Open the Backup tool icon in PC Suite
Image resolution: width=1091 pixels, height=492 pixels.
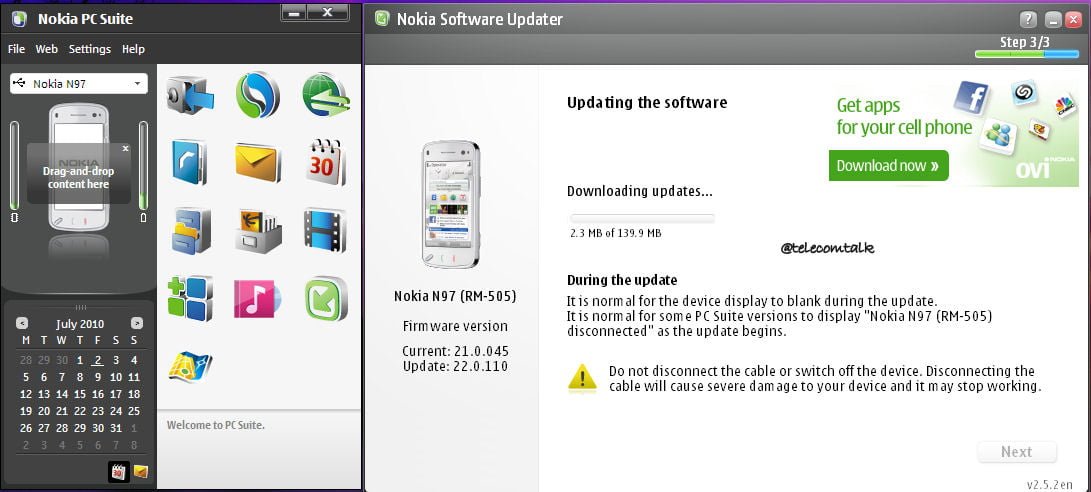tap(190, 96)
